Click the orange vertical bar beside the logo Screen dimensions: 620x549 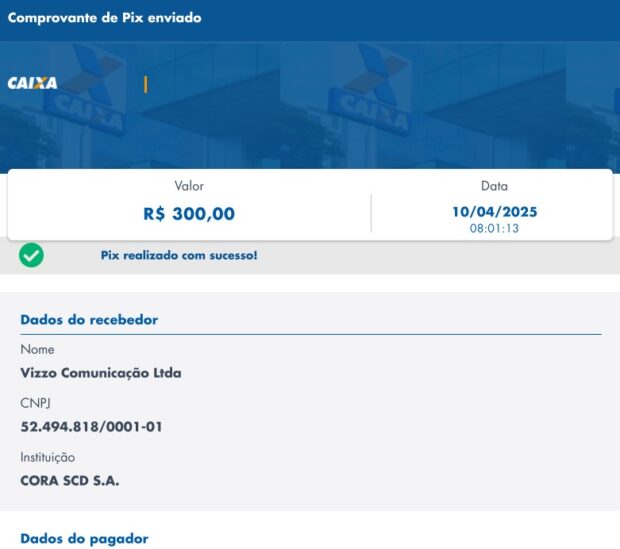click(146, 85)
